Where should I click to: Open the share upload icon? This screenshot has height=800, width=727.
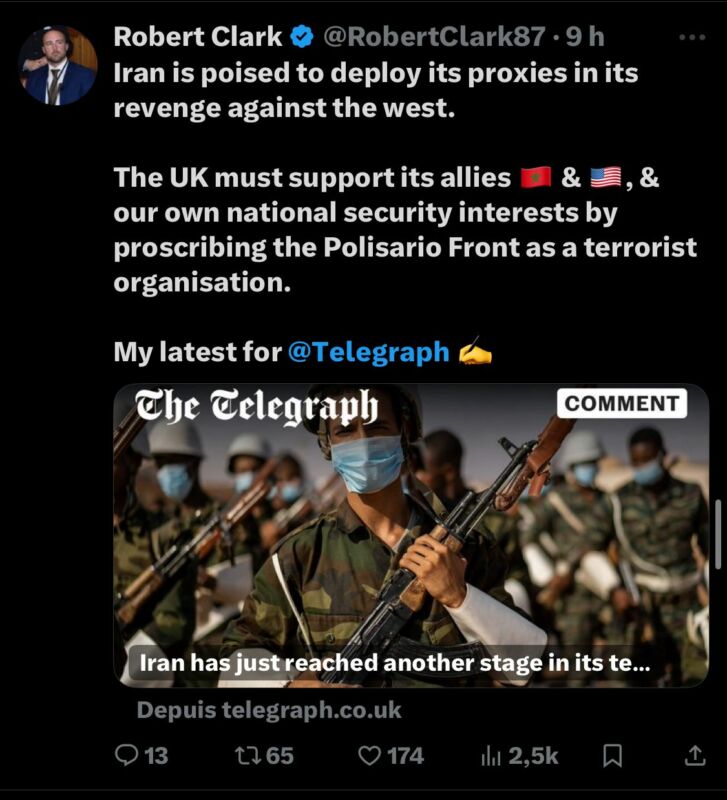694,756
